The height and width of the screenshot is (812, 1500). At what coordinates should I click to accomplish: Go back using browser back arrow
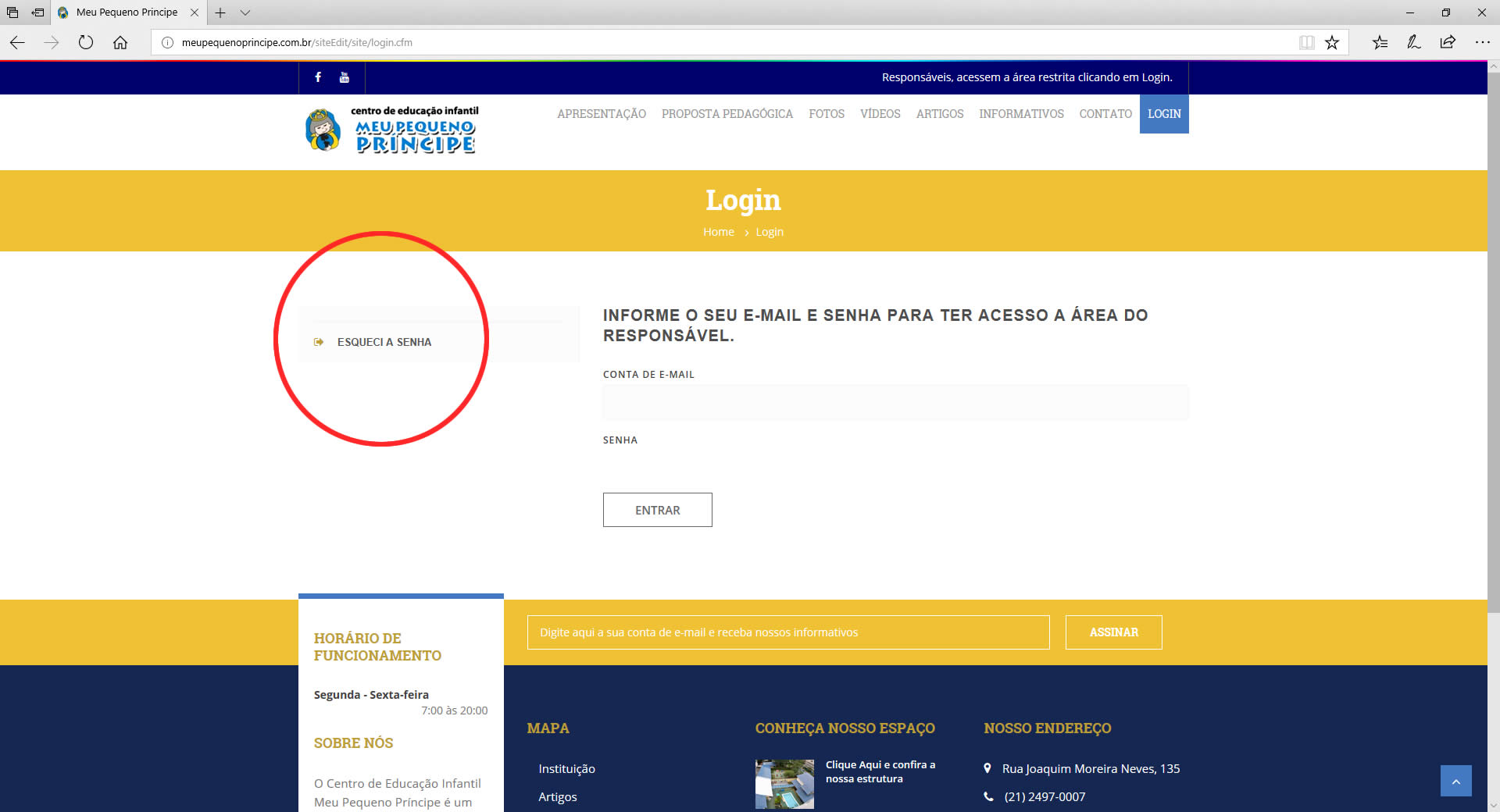(17, 43)
